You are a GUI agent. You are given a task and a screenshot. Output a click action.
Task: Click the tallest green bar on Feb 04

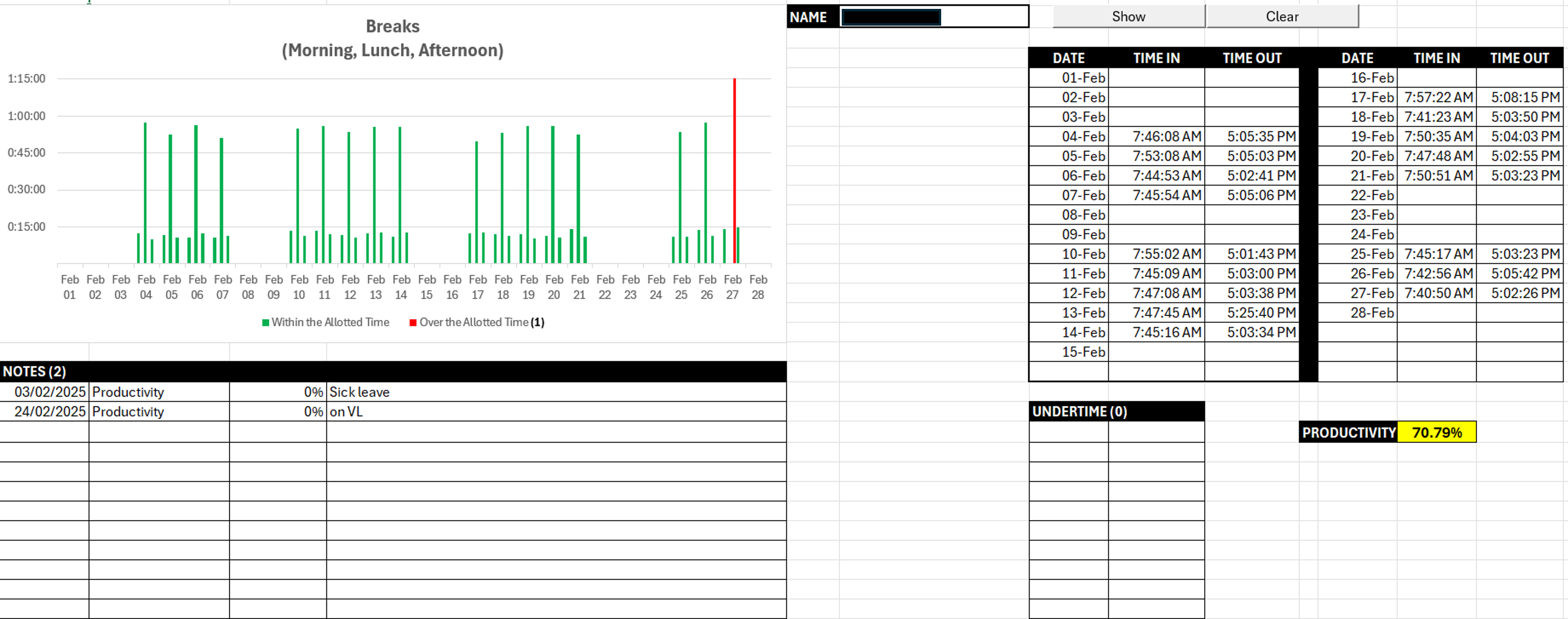(145, 192)
